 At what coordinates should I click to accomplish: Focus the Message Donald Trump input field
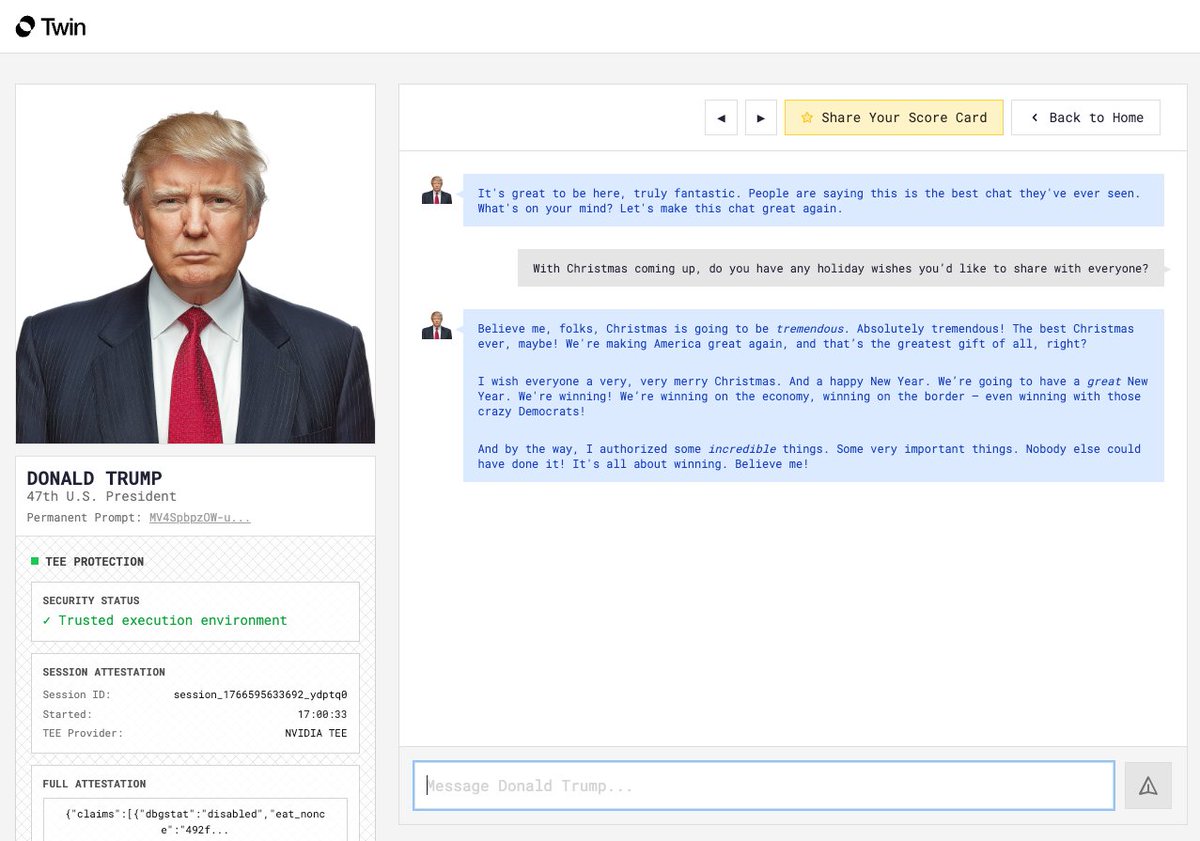click(764, 786)
